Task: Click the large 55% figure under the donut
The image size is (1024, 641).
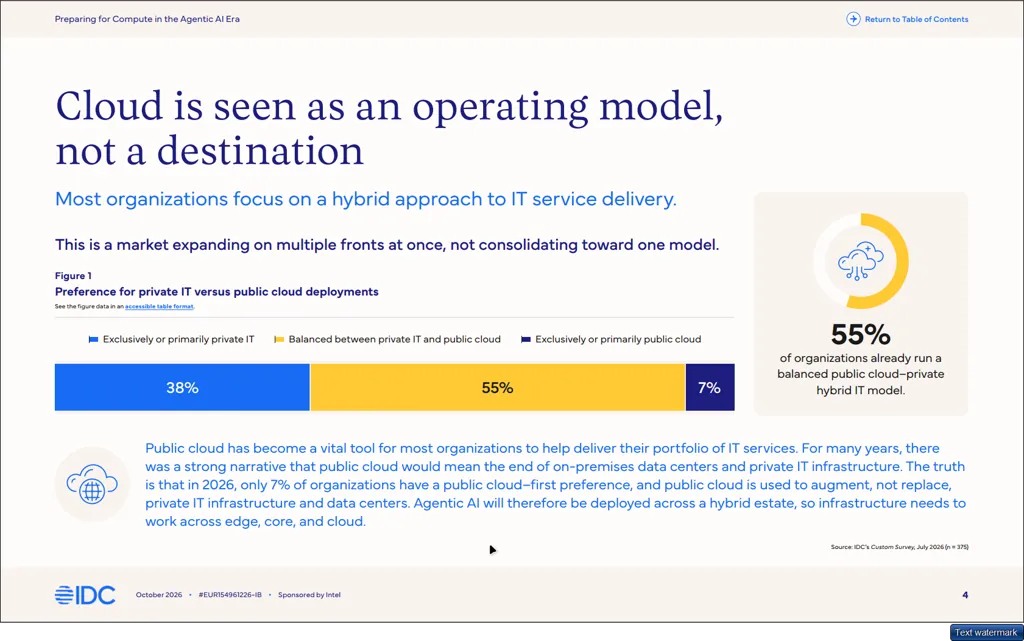Action: pyautogui.click(x=861, y=334)
